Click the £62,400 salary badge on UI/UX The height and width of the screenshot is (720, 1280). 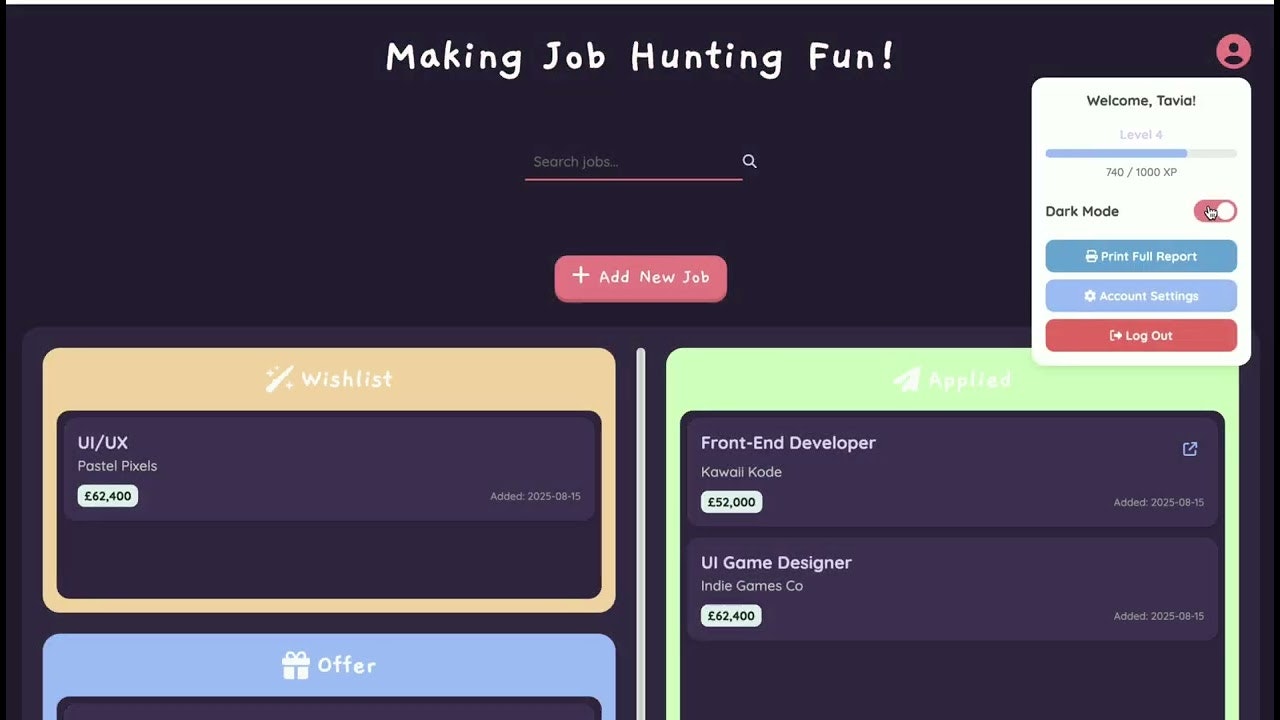point(107,495)
